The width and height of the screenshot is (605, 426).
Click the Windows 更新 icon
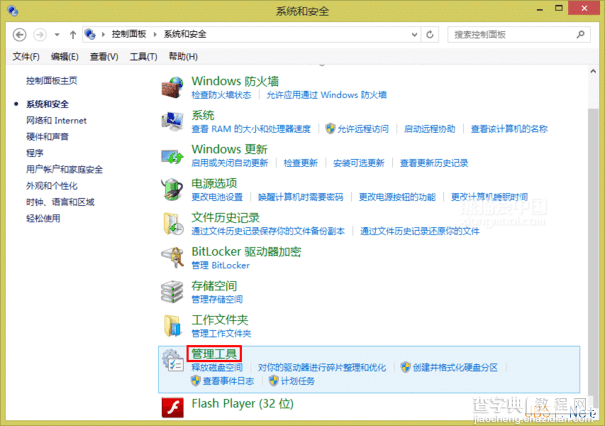click(x=172, y=156)
